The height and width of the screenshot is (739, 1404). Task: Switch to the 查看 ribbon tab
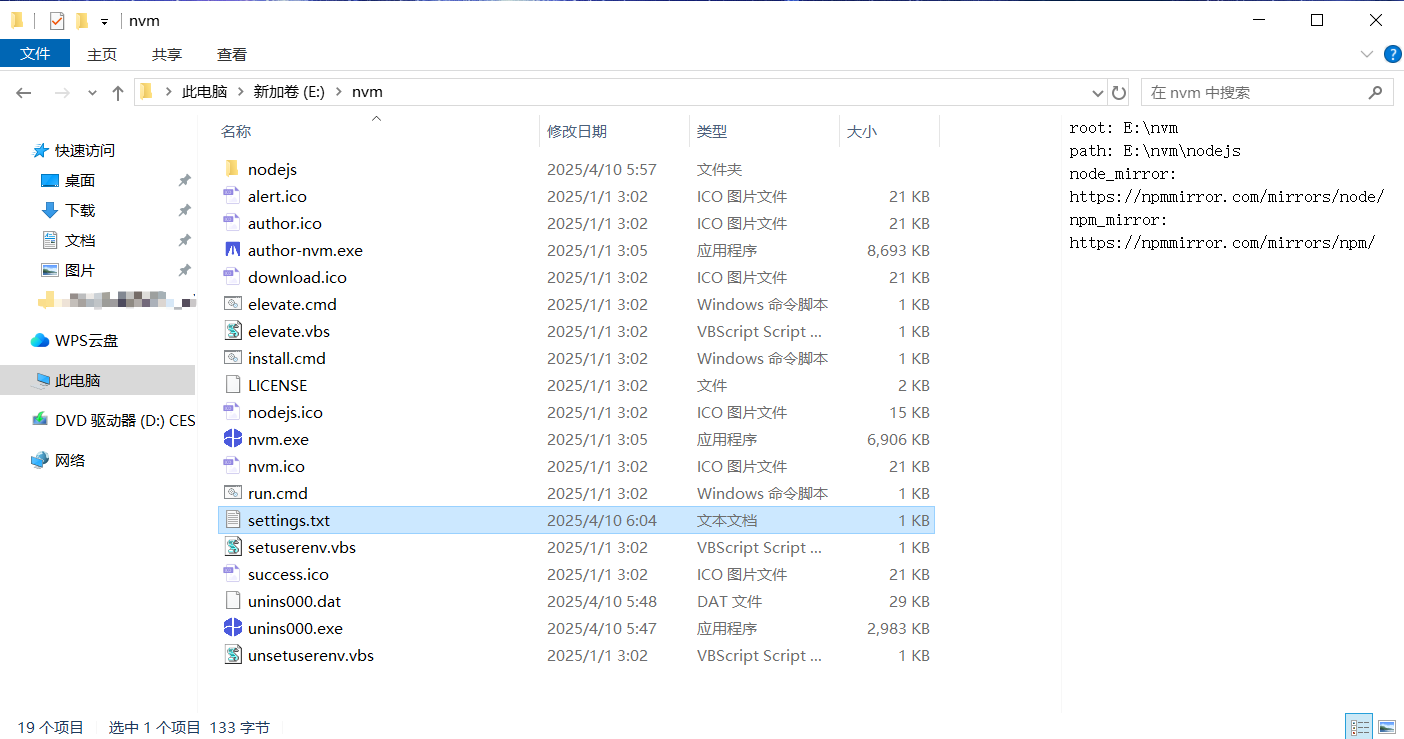231,54
